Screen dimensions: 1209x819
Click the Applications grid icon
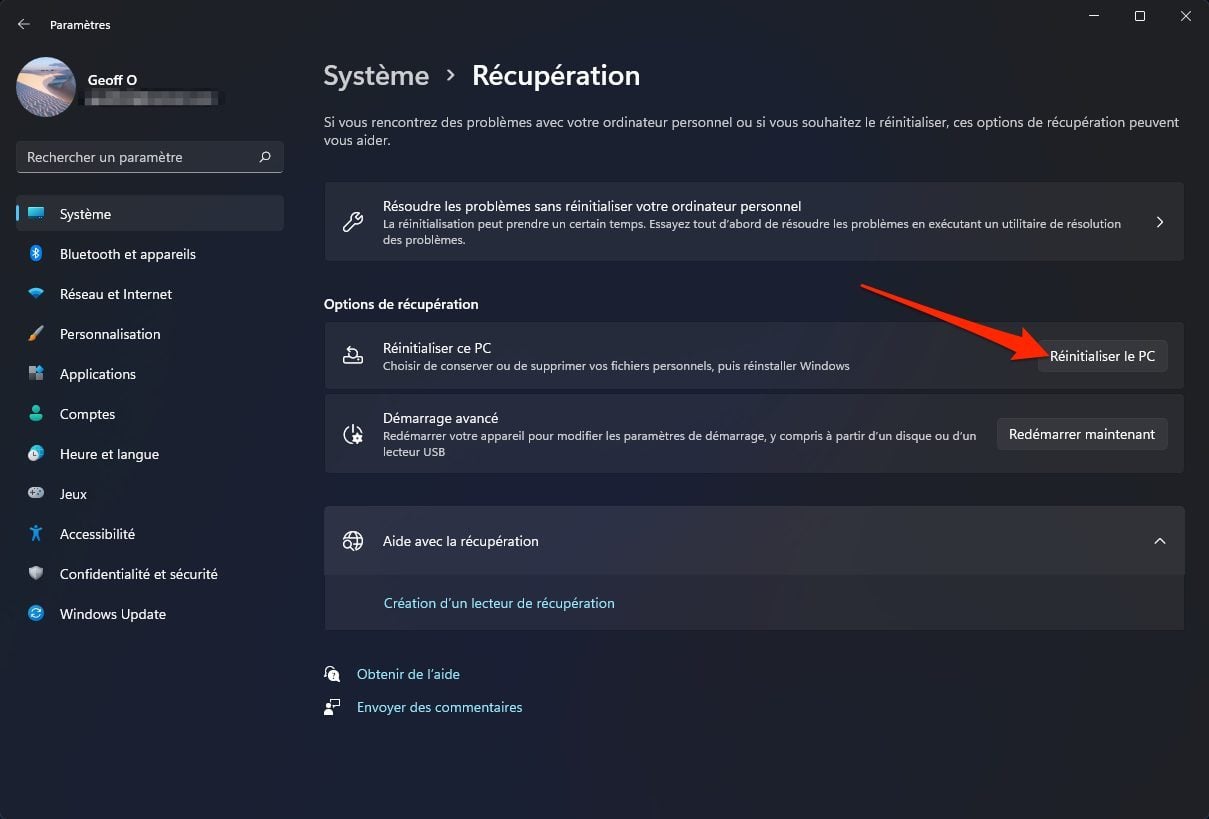pyautogui.click(x=36, y=374)
